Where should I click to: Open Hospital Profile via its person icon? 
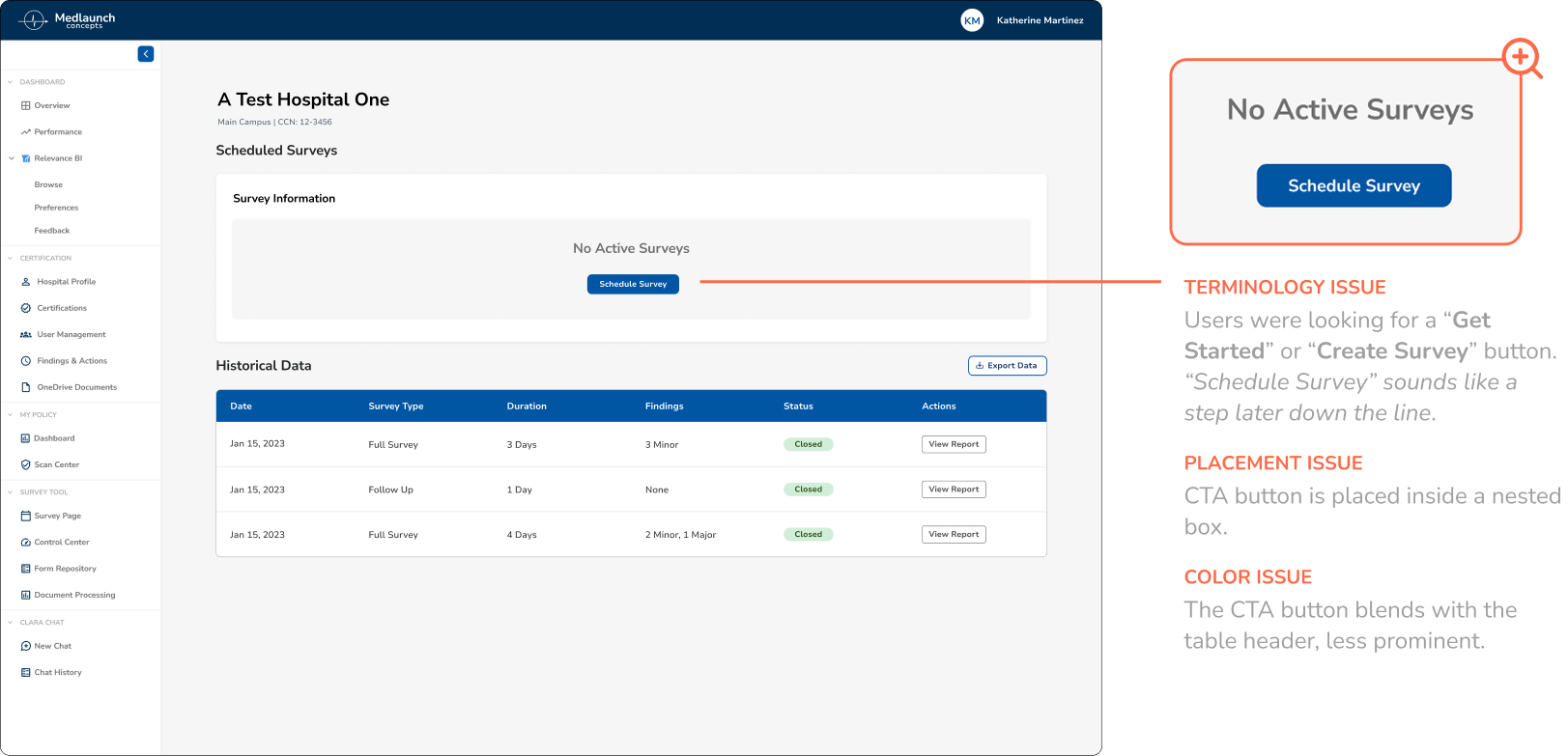(26, 282)
